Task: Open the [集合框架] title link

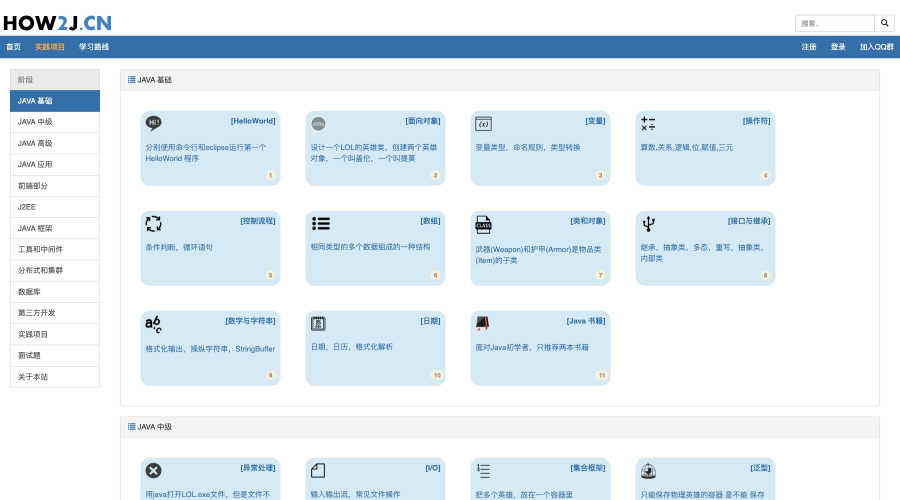Action: 588,468
